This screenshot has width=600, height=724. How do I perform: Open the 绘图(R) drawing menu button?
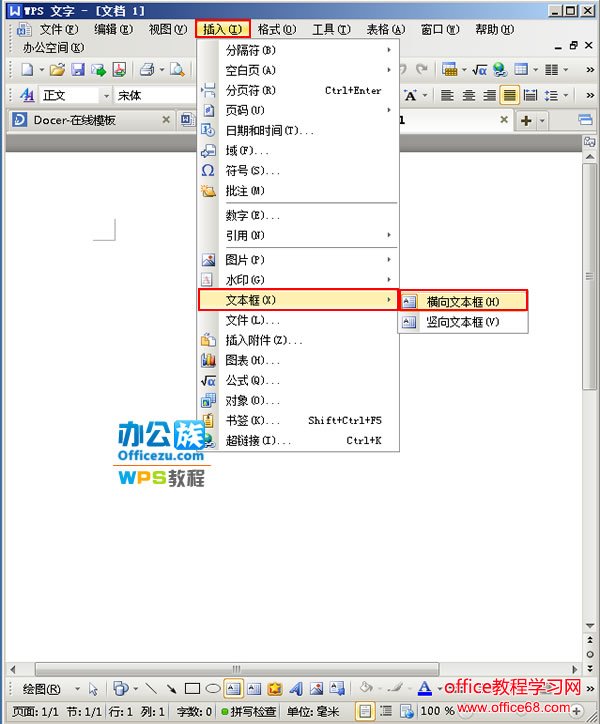click(x=42, y=689)
